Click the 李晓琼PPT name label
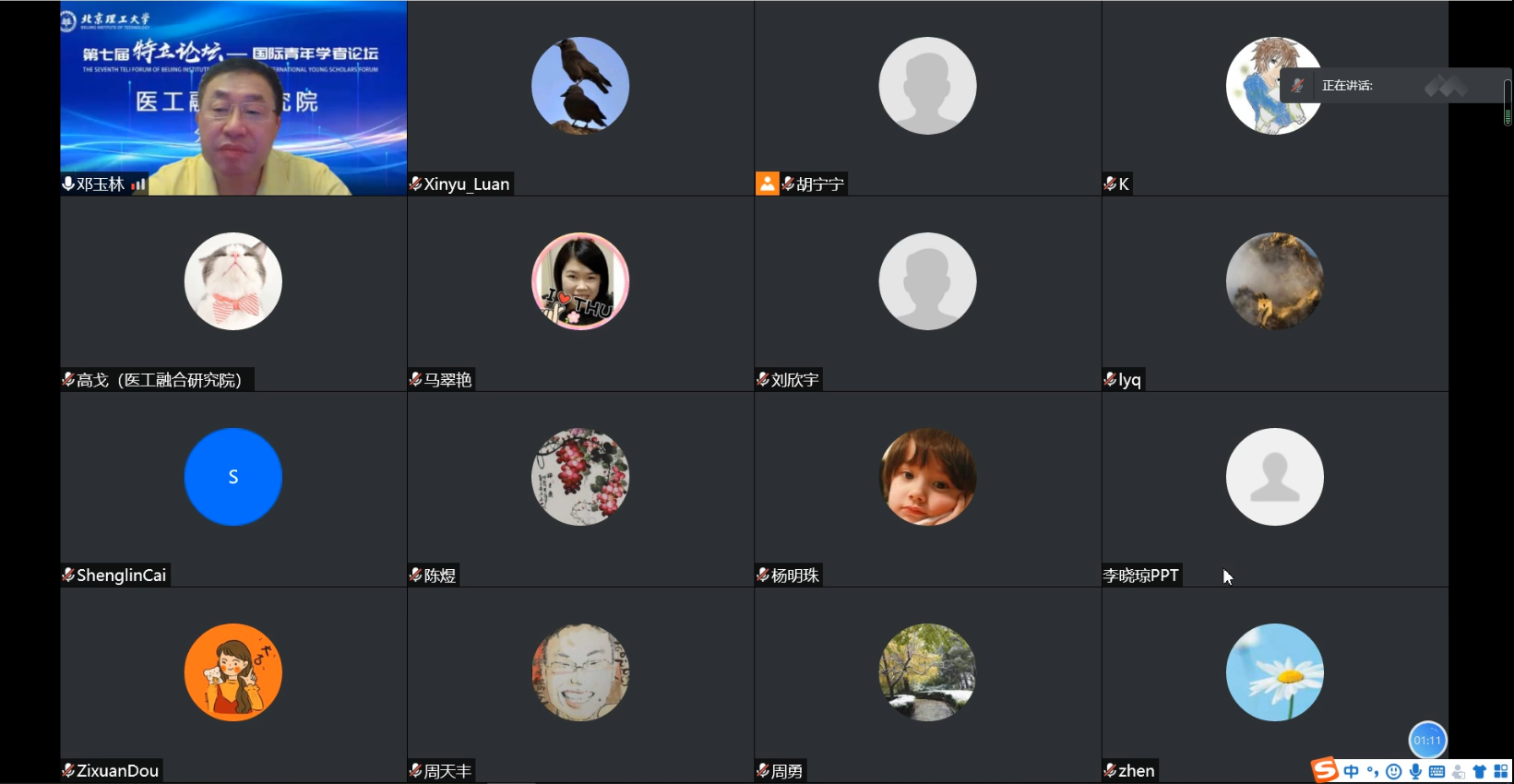Viewport: 1514px width, 784px height. pos(1141,576)
